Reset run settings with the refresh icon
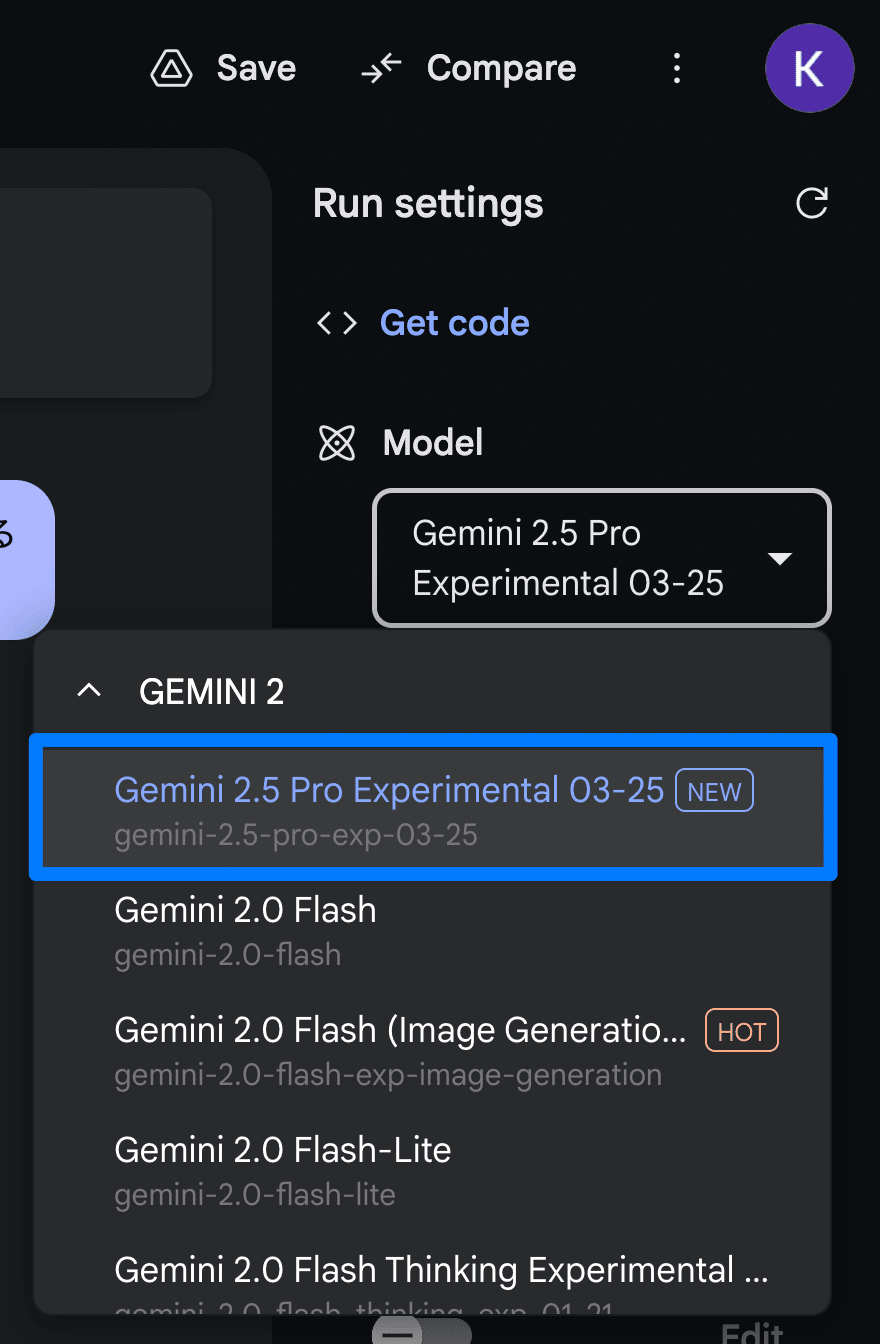 [x=811, y=204]
